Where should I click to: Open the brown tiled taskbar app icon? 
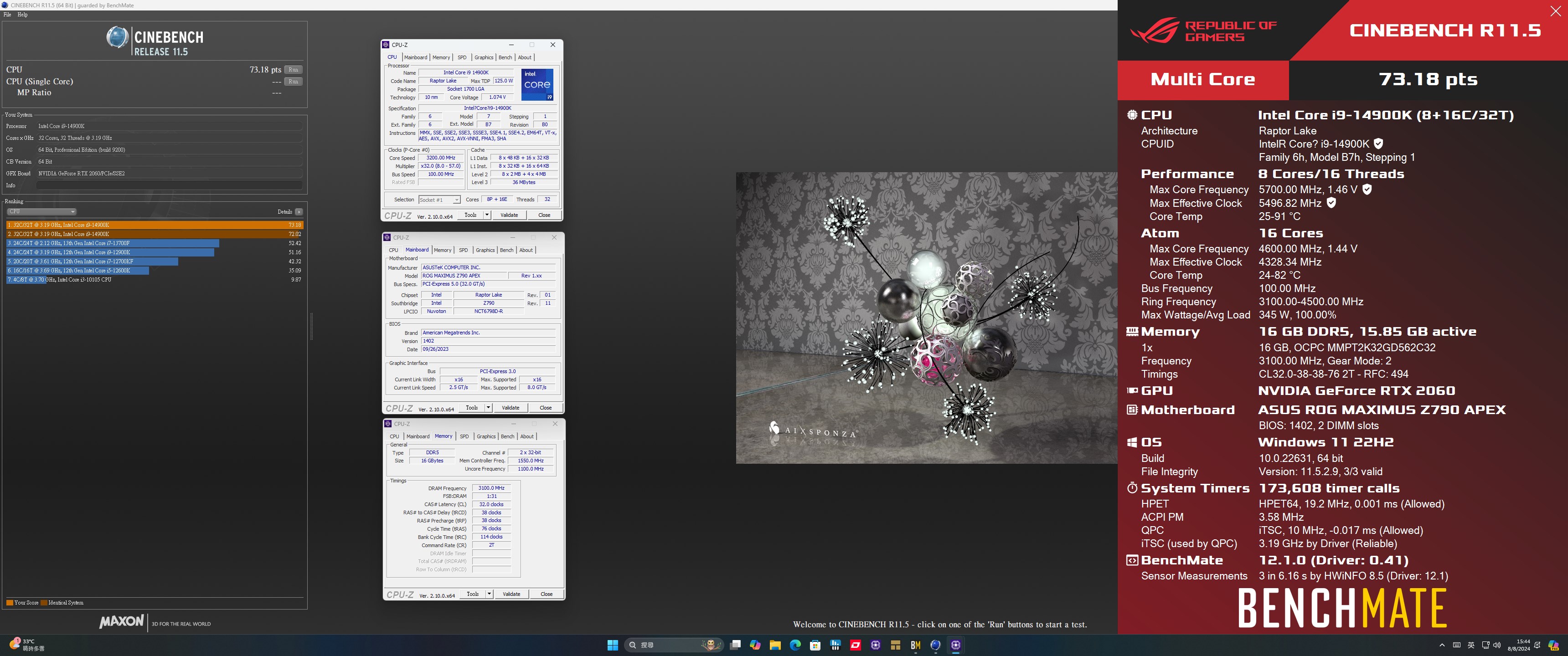(895, 645)
